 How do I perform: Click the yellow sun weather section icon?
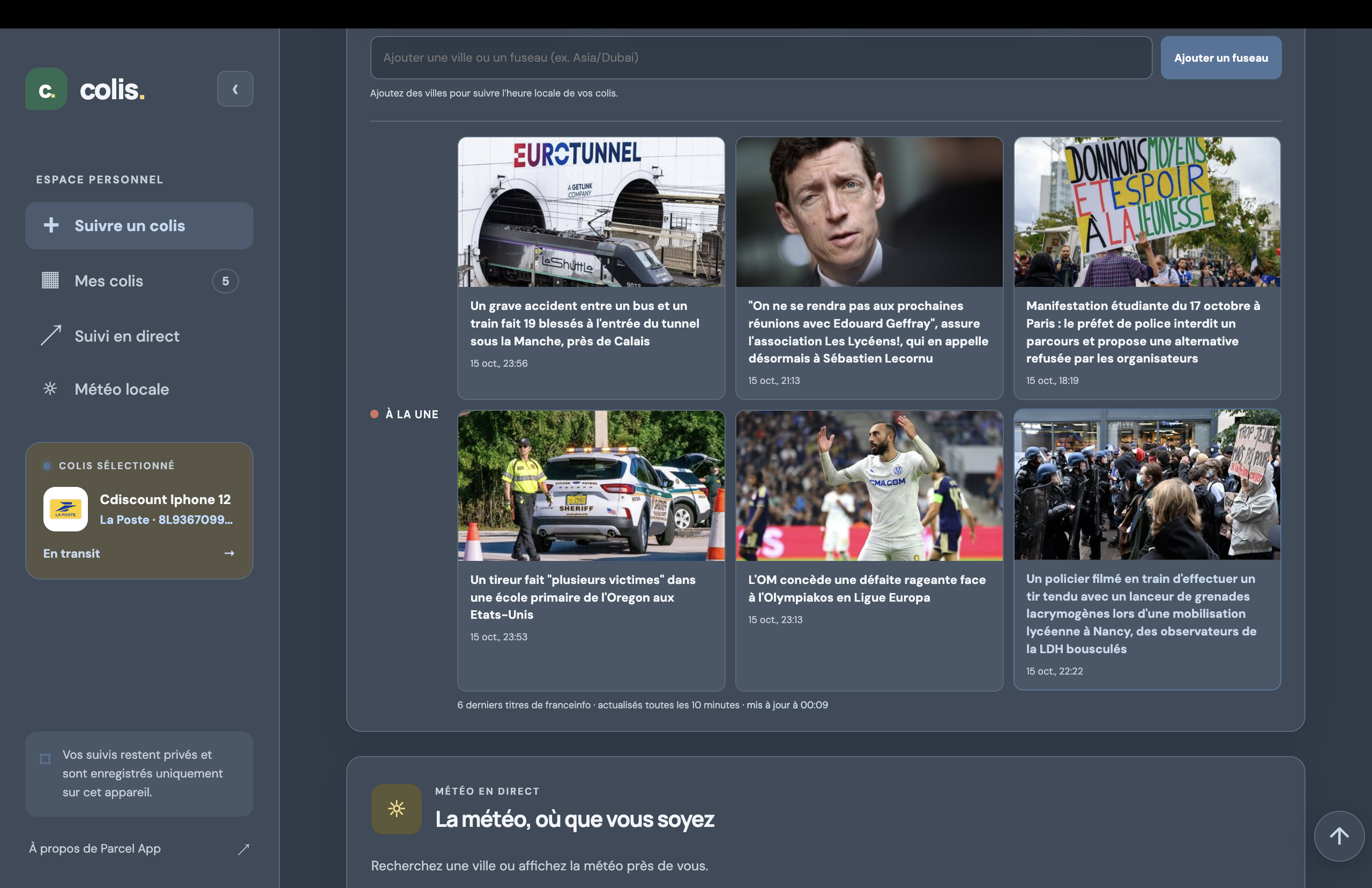[396, 809]
